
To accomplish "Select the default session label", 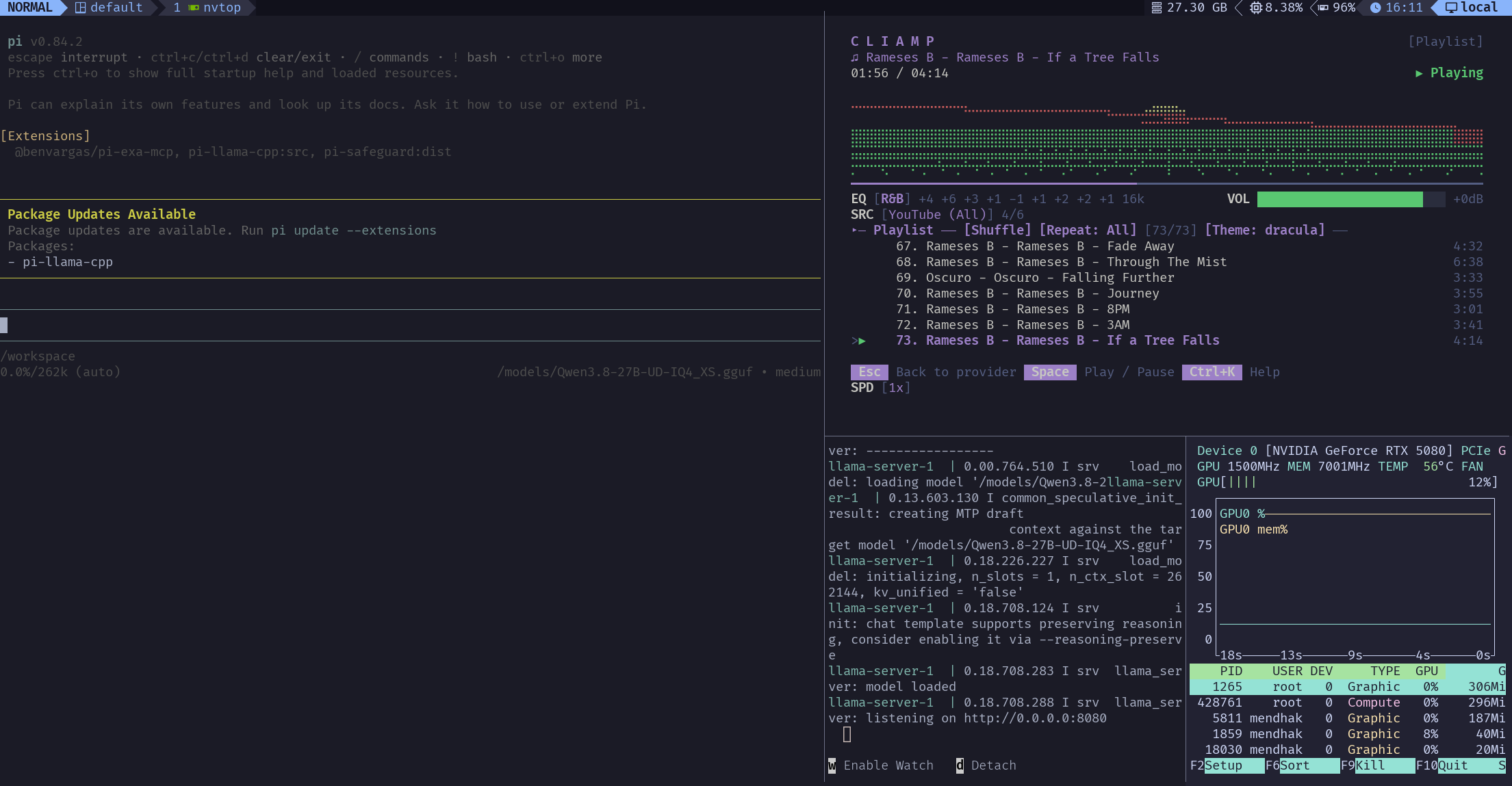I will [116, 8].
